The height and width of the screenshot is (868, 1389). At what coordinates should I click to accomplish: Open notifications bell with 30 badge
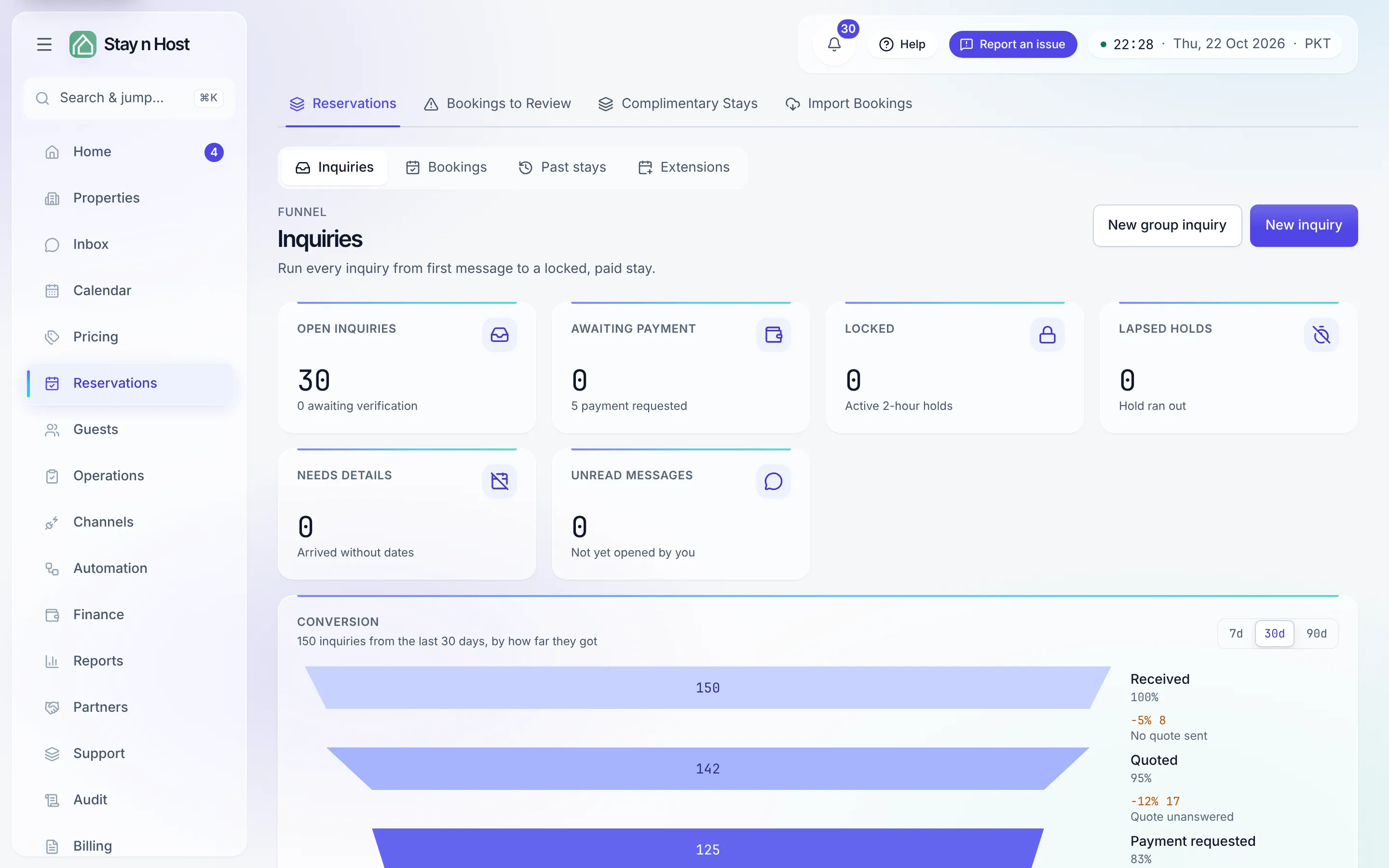pyautogui.click(x=834, y=44)
